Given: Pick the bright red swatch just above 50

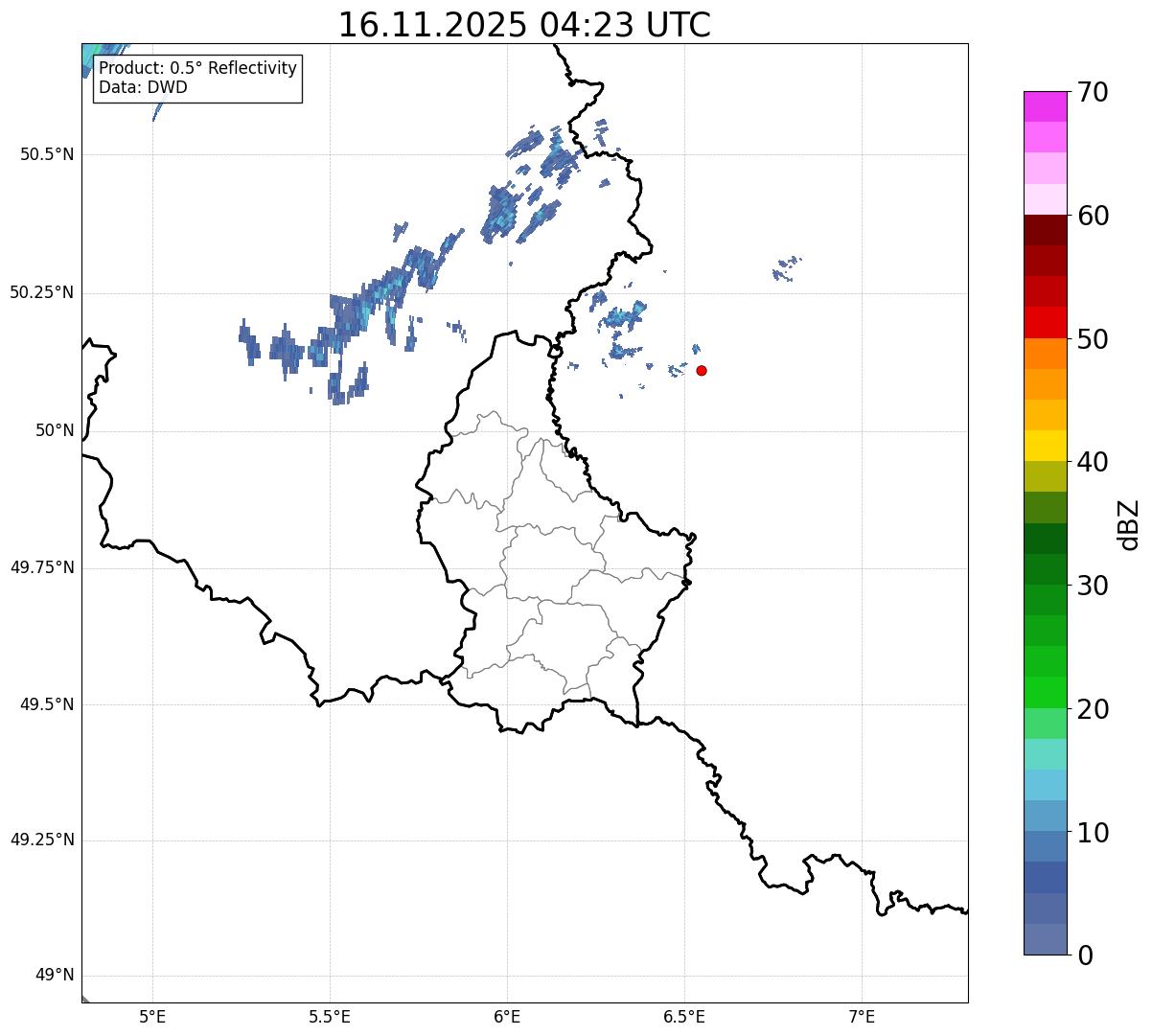Looking at the screenshot, I should click(1045, 322).
